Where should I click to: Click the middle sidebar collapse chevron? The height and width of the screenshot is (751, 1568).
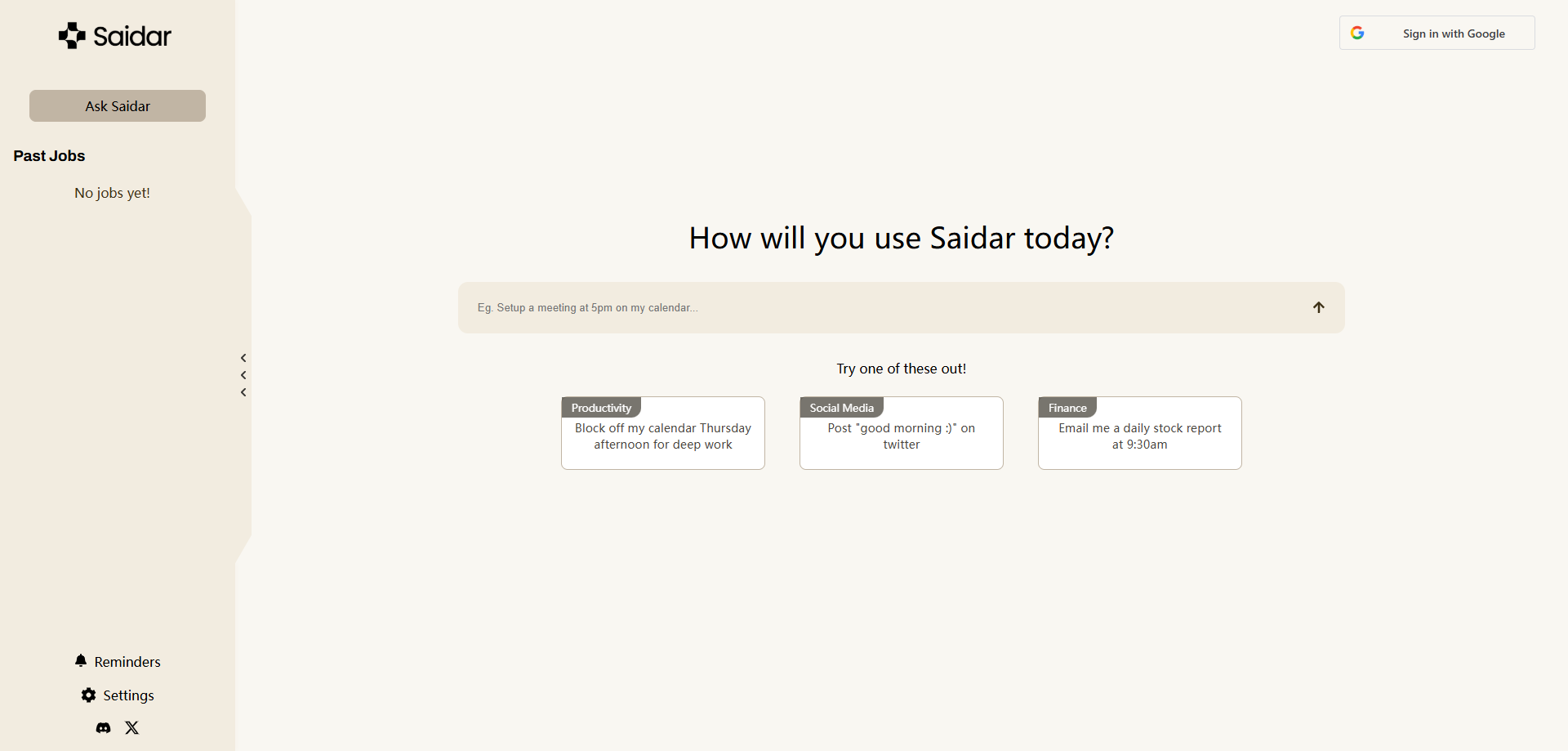click(243, 375)
